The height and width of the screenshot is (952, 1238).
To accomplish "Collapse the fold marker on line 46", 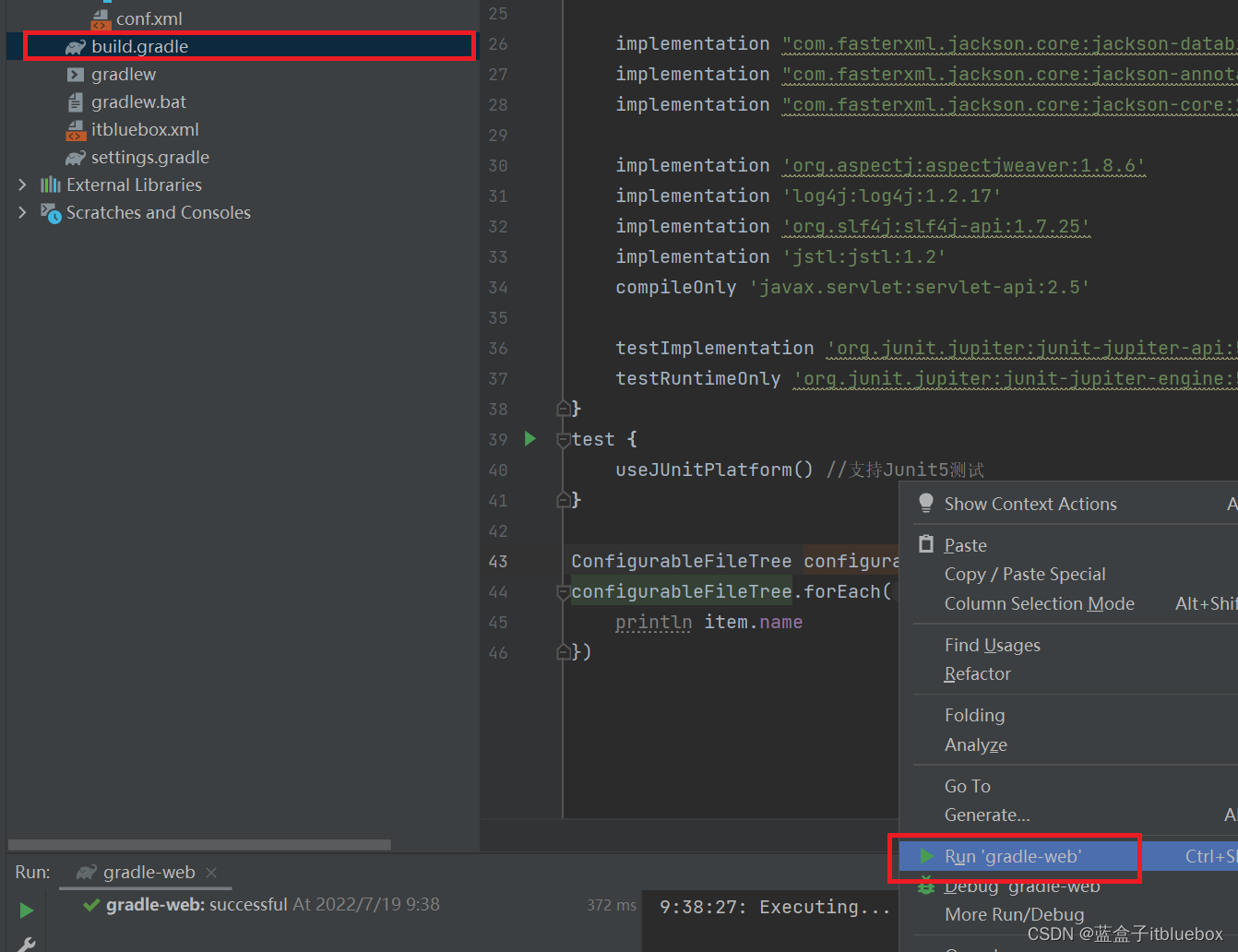I will pos(563,652).
